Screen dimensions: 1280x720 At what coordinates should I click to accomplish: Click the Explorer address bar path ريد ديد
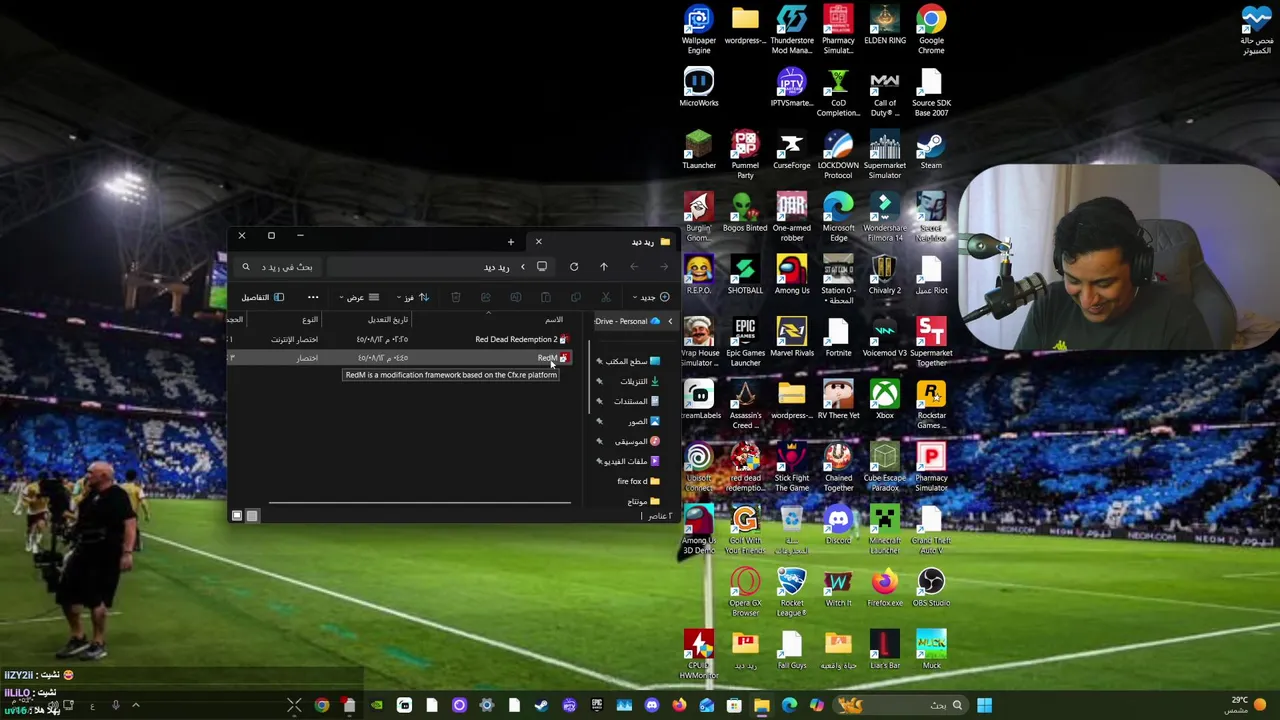point(497,267)
